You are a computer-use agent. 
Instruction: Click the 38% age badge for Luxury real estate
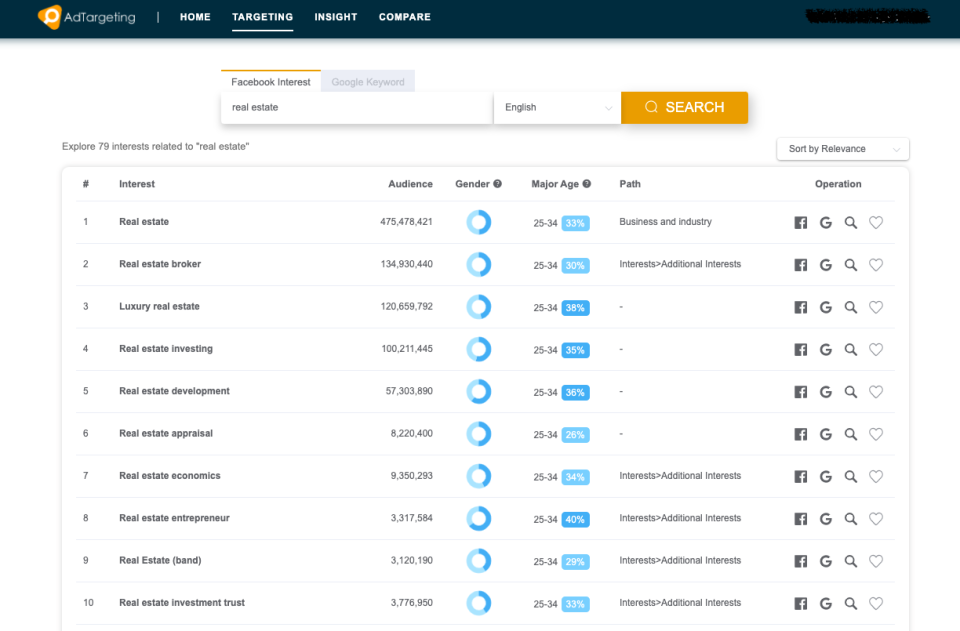[575, 308]
